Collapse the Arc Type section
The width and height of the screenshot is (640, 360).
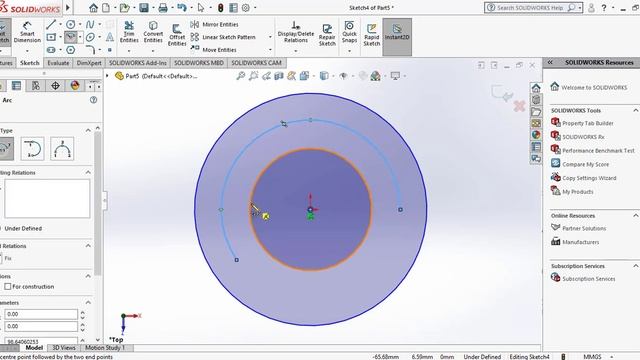[x=88, y=130]
